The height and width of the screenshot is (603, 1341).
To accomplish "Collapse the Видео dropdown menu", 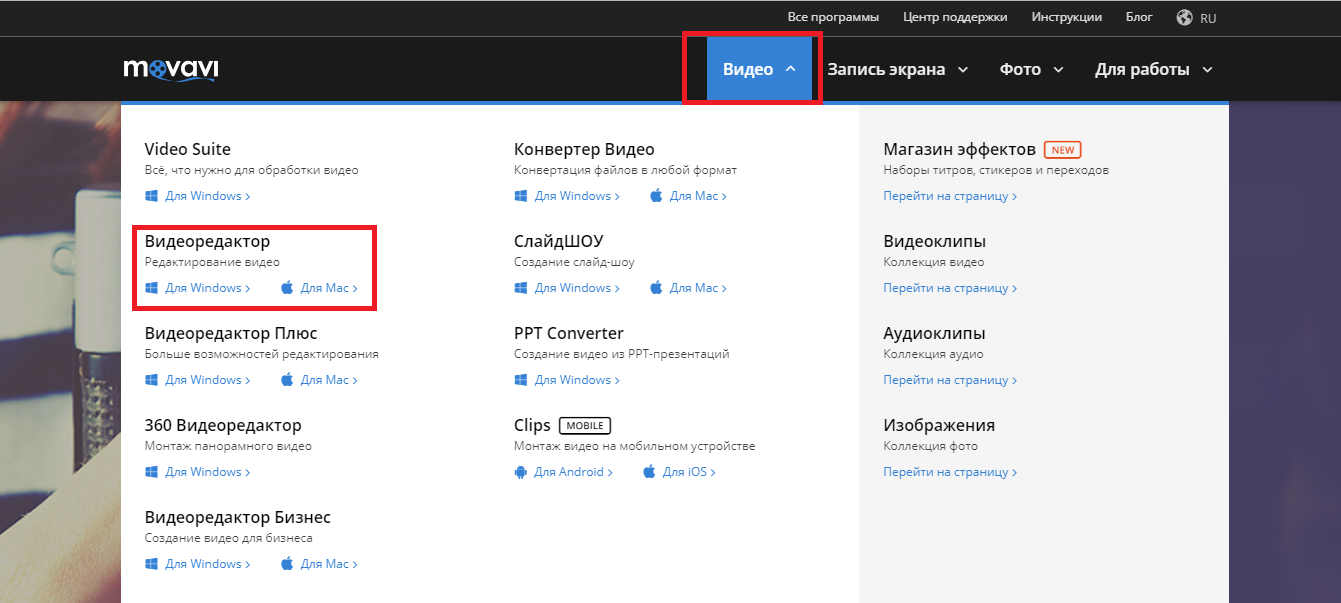I will tap(759, 69).
